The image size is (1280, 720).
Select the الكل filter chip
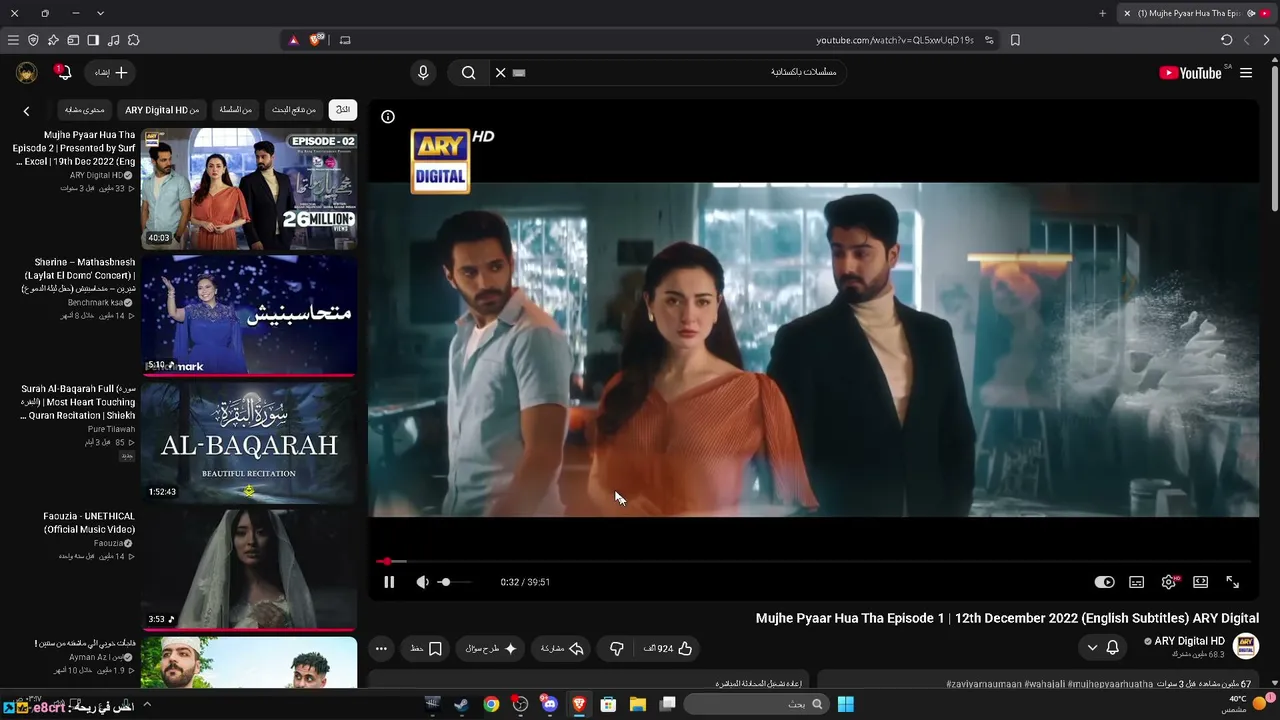point(343,109)
